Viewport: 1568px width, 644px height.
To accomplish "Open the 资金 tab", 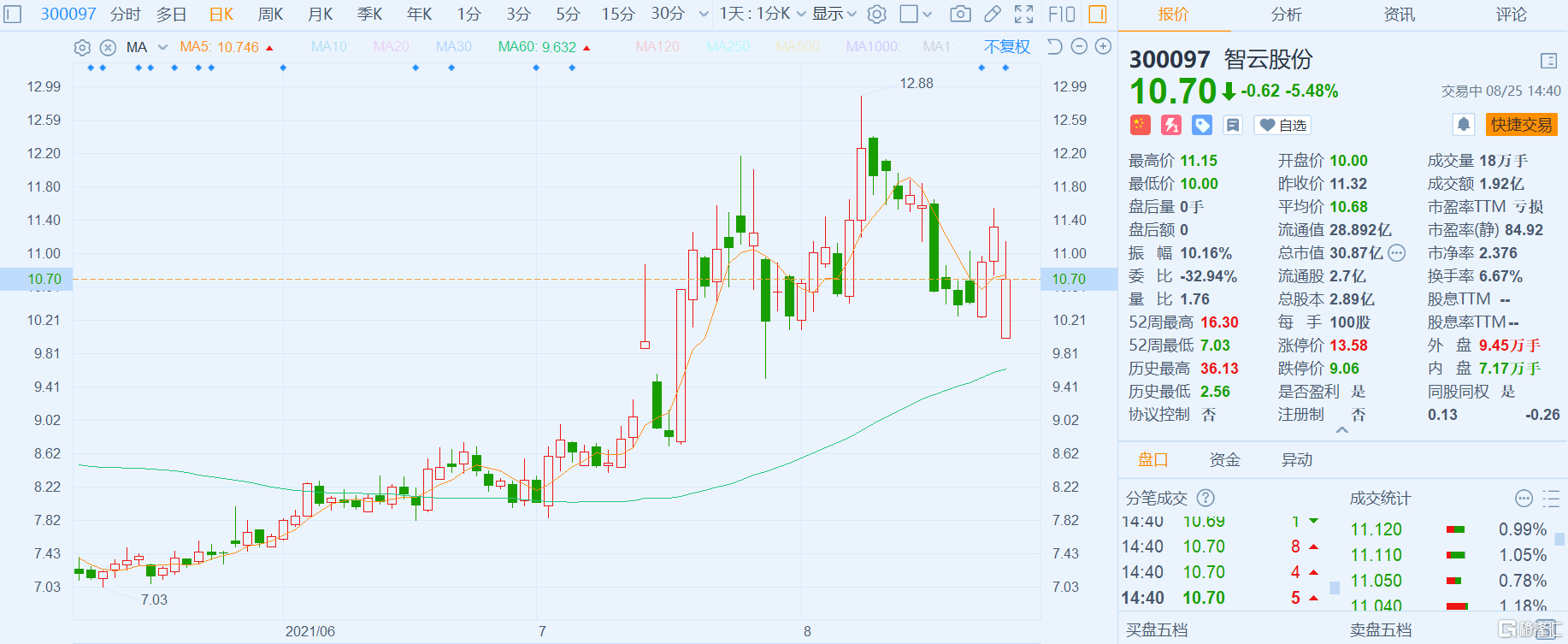I will 1224,460.
